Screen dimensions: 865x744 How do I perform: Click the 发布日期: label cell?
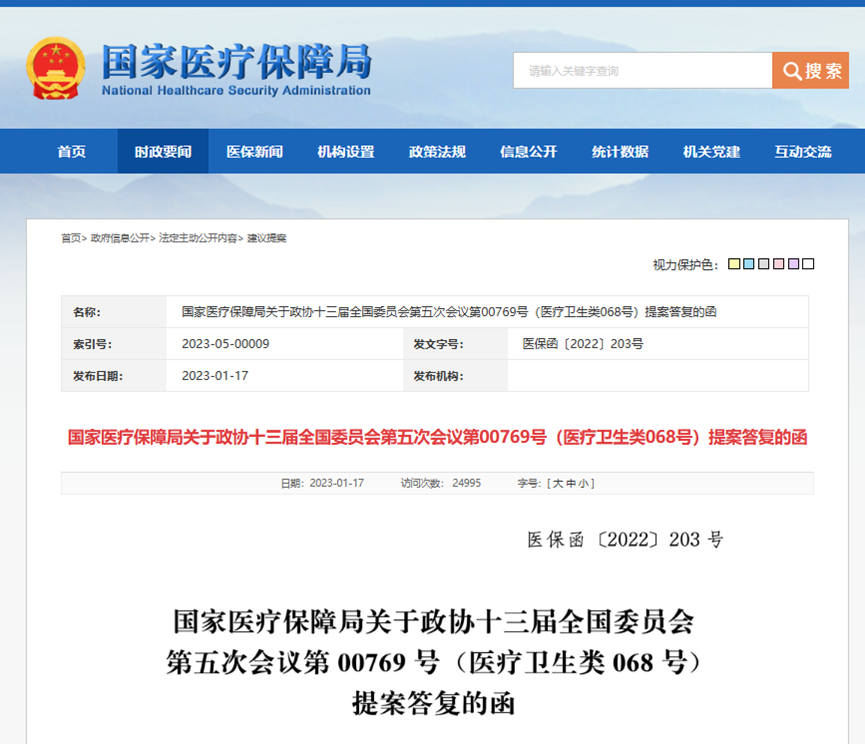tap(114, 376)
